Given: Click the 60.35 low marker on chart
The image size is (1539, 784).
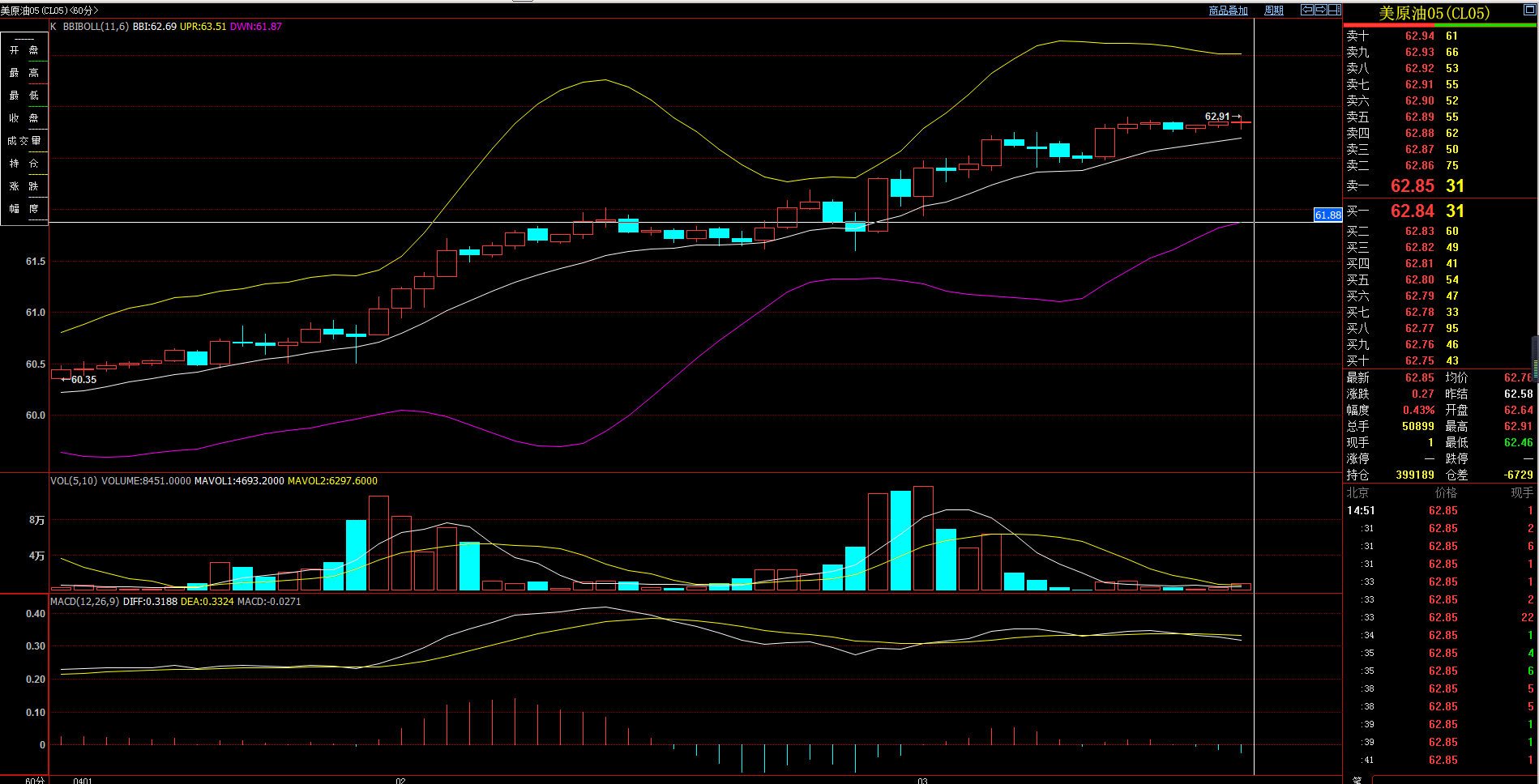Looking at the screenshot, I should [x=79, y=380].
